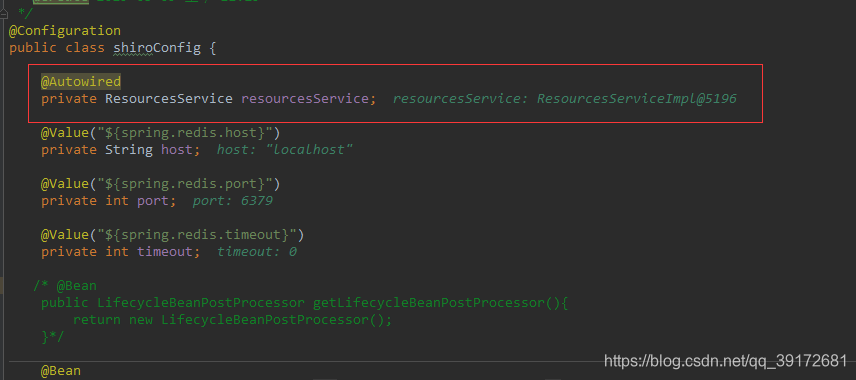Viewport: 856px width, 380px height.
Task: Place cursor on shiroConfig class name
Action: [x=157, y=48]
